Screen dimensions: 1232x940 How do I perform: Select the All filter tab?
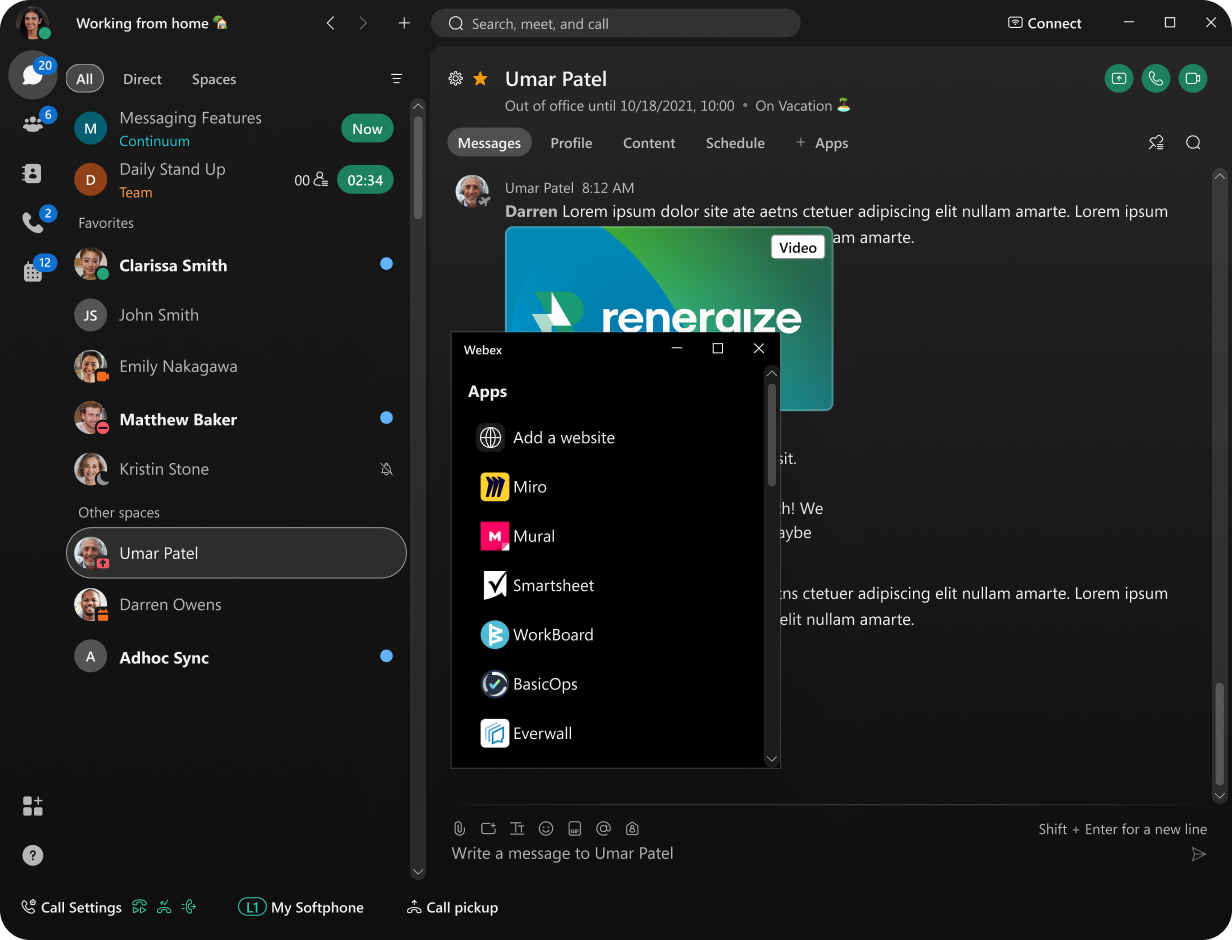pos(84,79)
